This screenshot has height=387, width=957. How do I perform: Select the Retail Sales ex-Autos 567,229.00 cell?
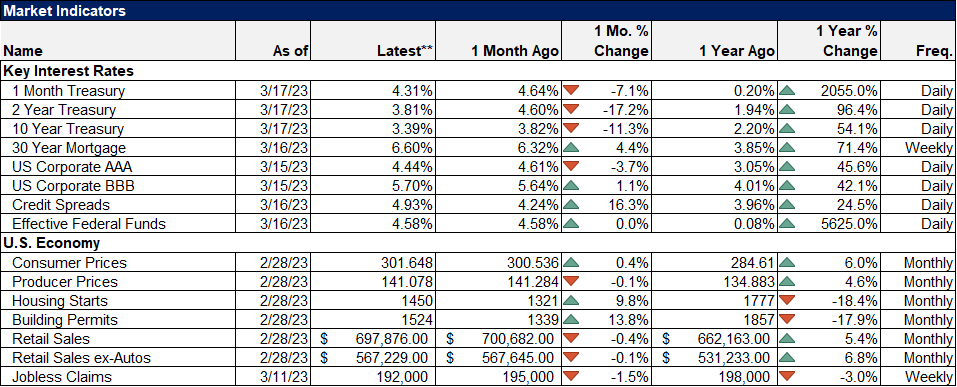tap(373, 358)
